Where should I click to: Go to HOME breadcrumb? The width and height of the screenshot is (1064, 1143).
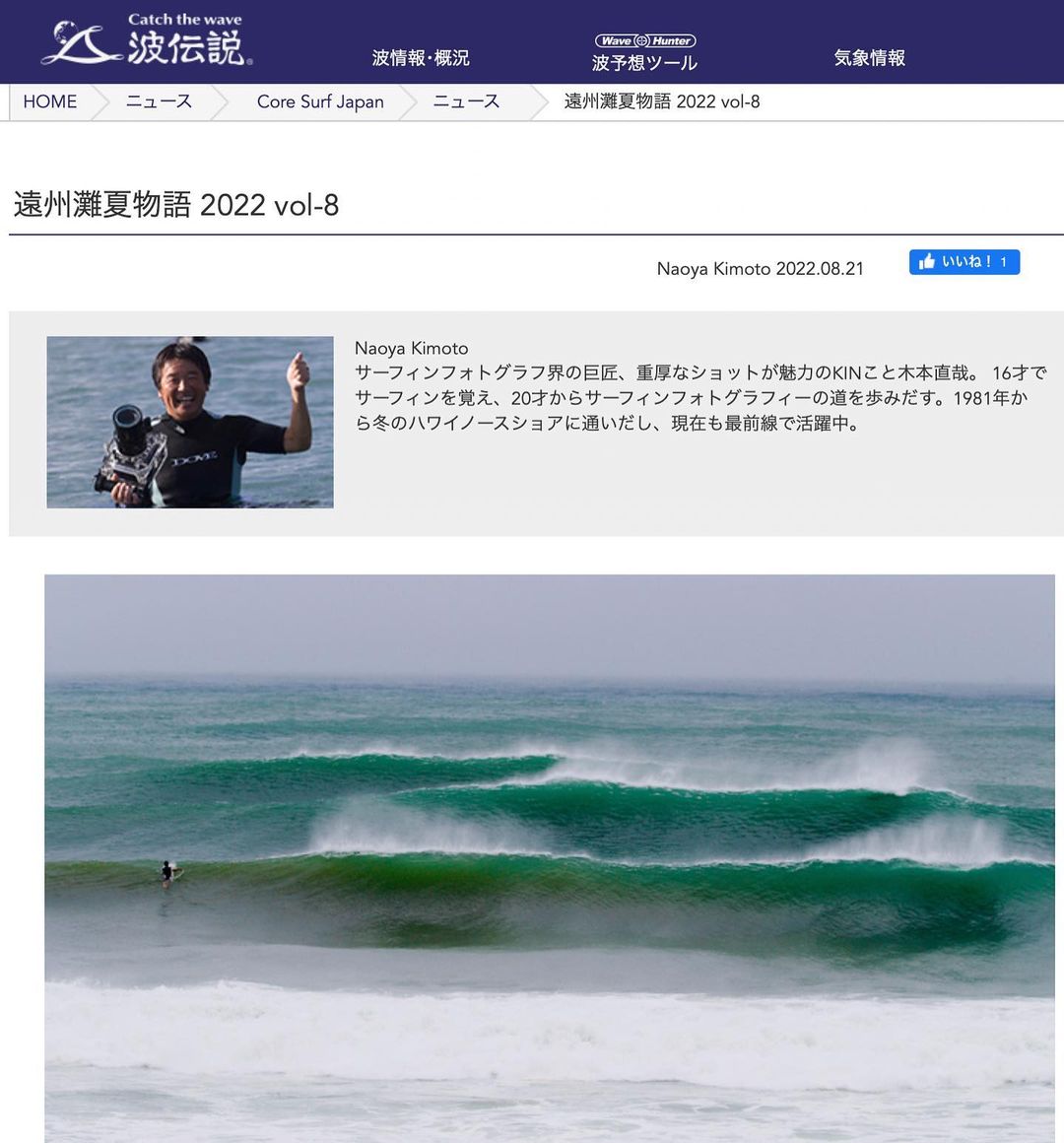(x=49, y=101)
